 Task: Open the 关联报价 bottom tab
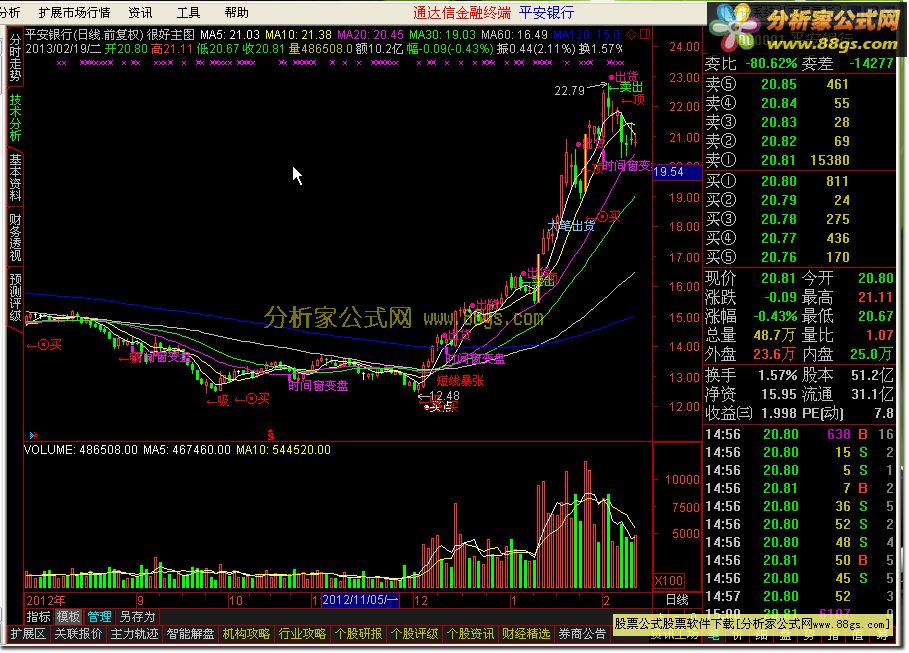pyautogui.click(x=78, y=634)
